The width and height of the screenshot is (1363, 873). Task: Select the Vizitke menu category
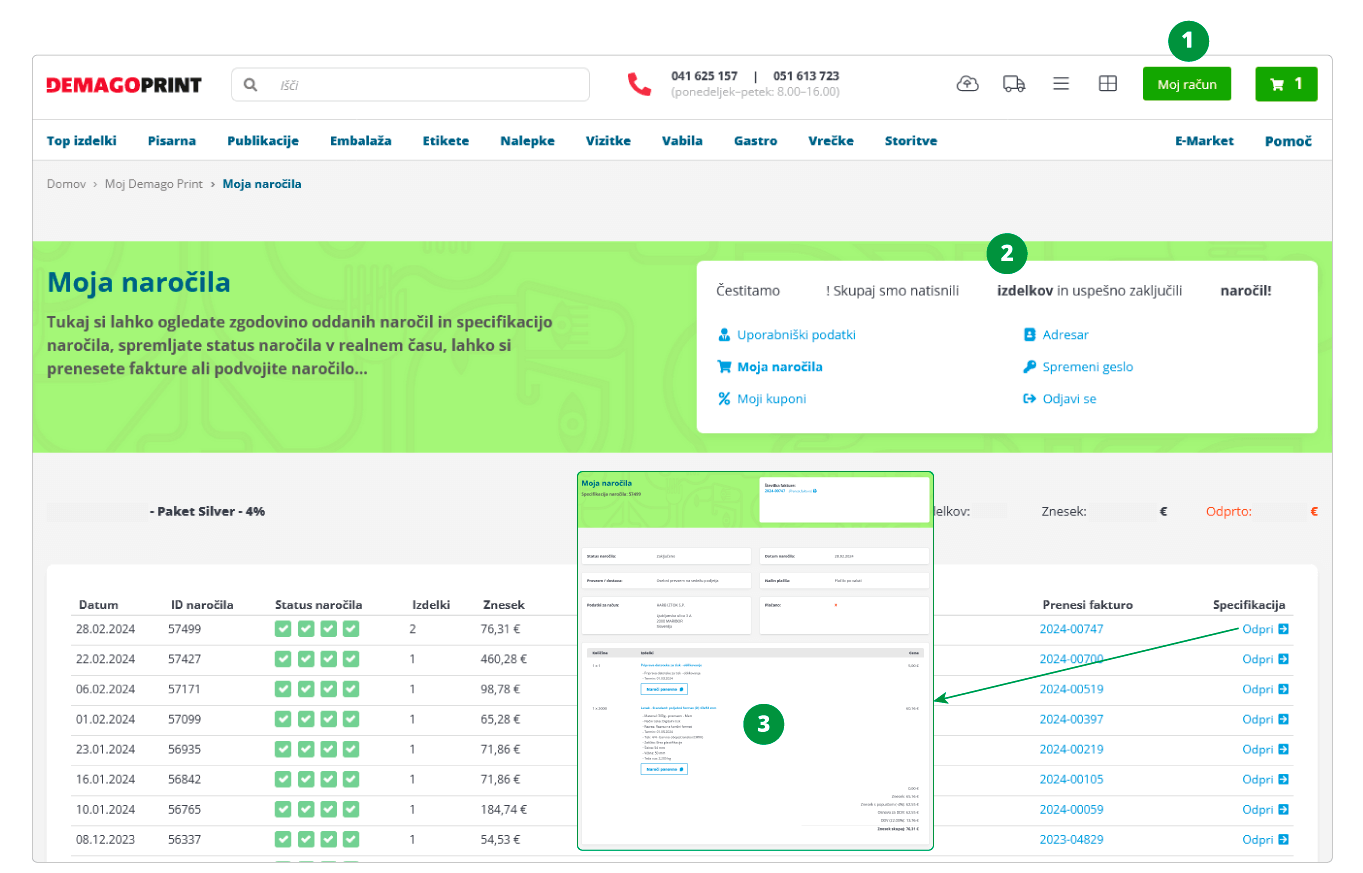[608, 141]
